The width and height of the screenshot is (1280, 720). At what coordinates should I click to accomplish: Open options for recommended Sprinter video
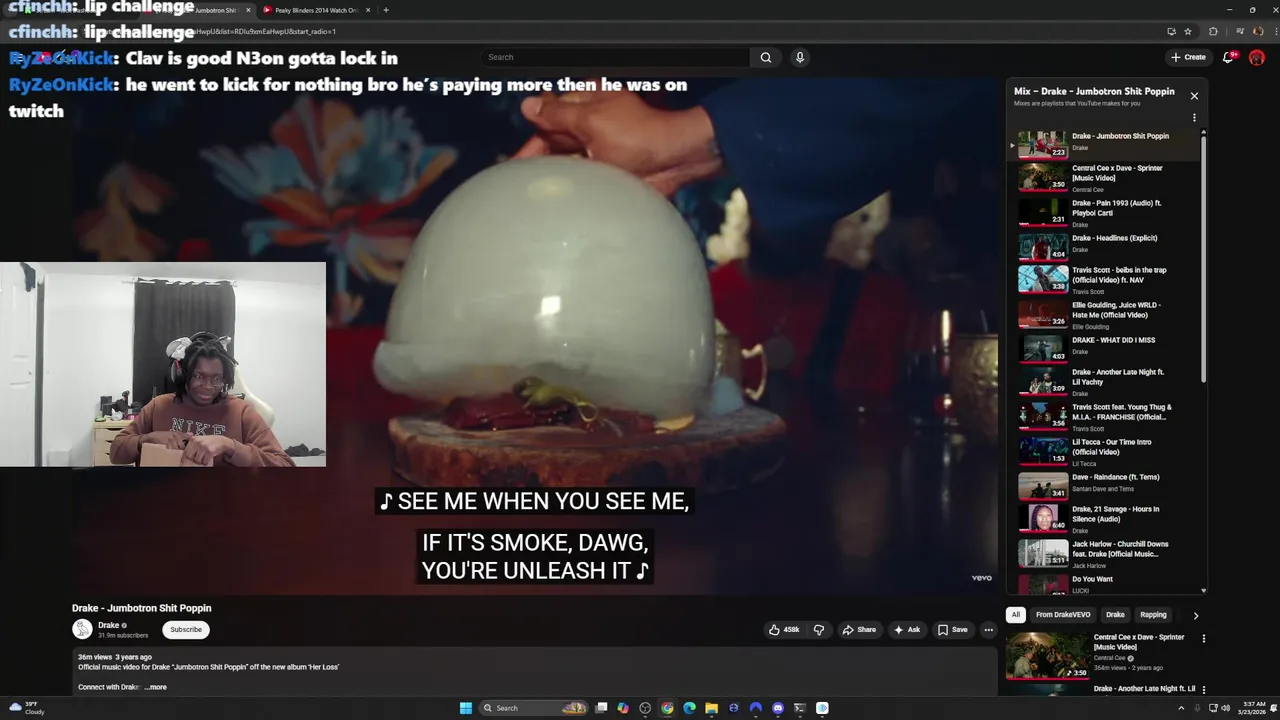[x=1203, y=638]
